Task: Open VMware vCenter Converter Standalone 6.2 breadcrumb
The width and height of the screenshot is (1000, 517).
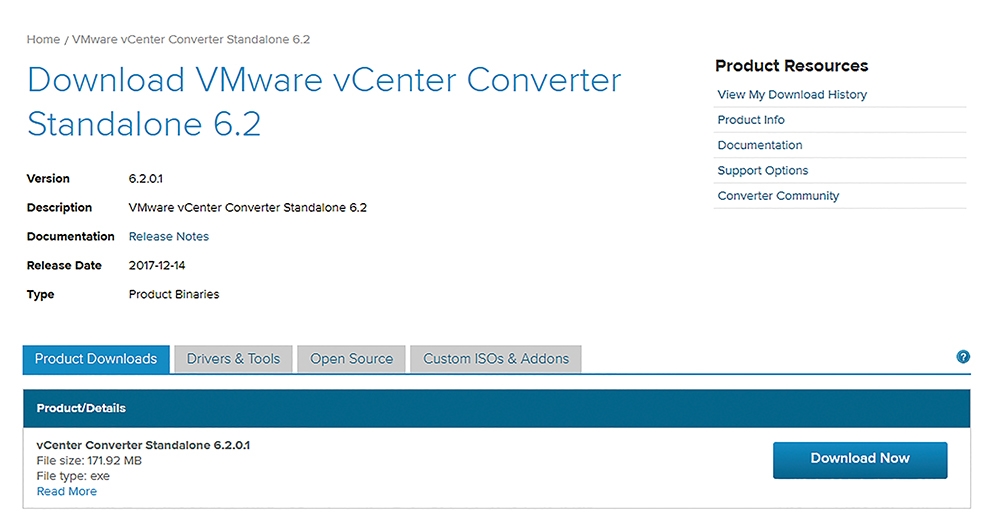Action: (191, 40)
